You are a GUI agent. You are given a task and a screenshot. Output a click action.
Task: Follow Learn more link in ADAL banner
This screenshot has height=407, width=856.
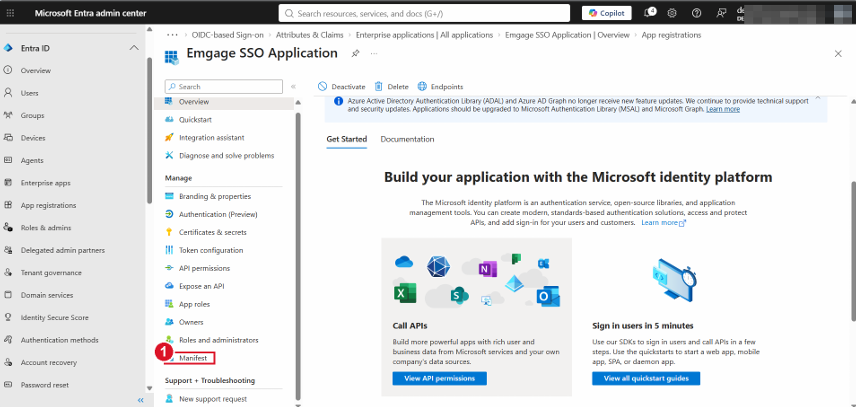click(723, 109)
